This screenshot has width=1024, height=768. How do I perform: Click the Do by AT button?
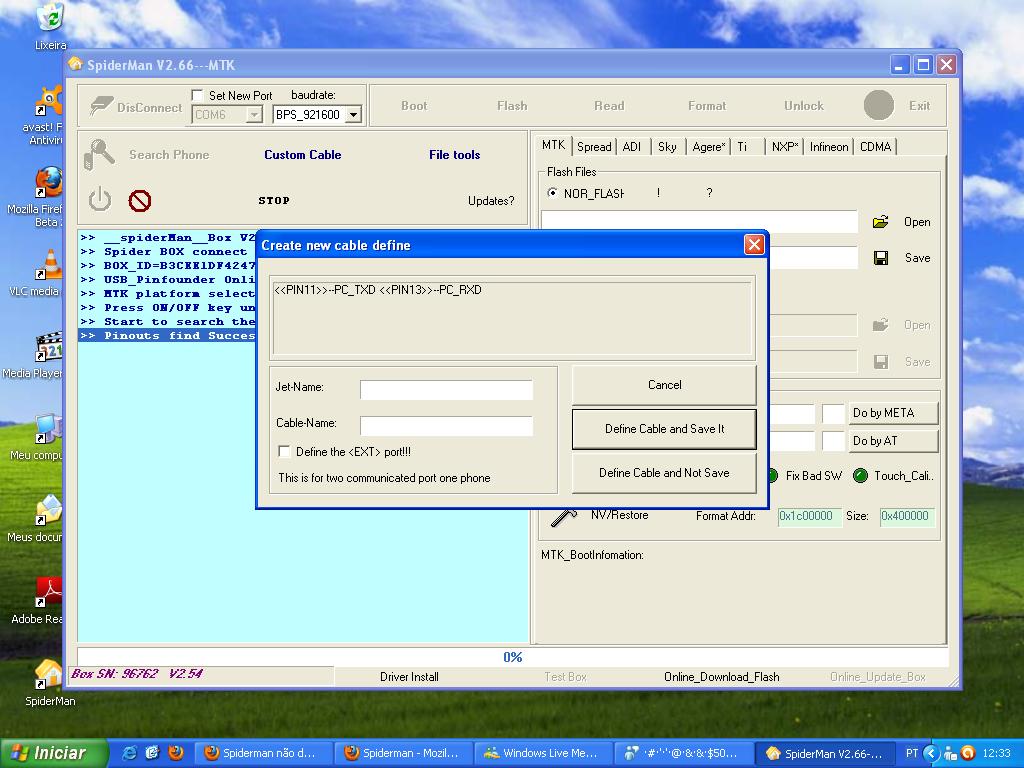pos(893,441)
